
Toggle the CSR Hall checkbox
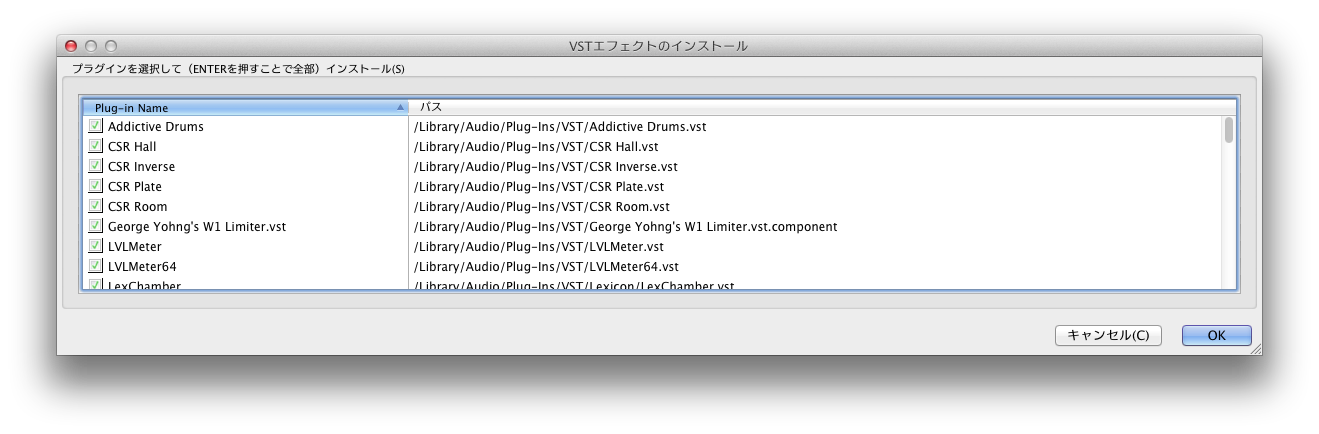coord(96,147)
